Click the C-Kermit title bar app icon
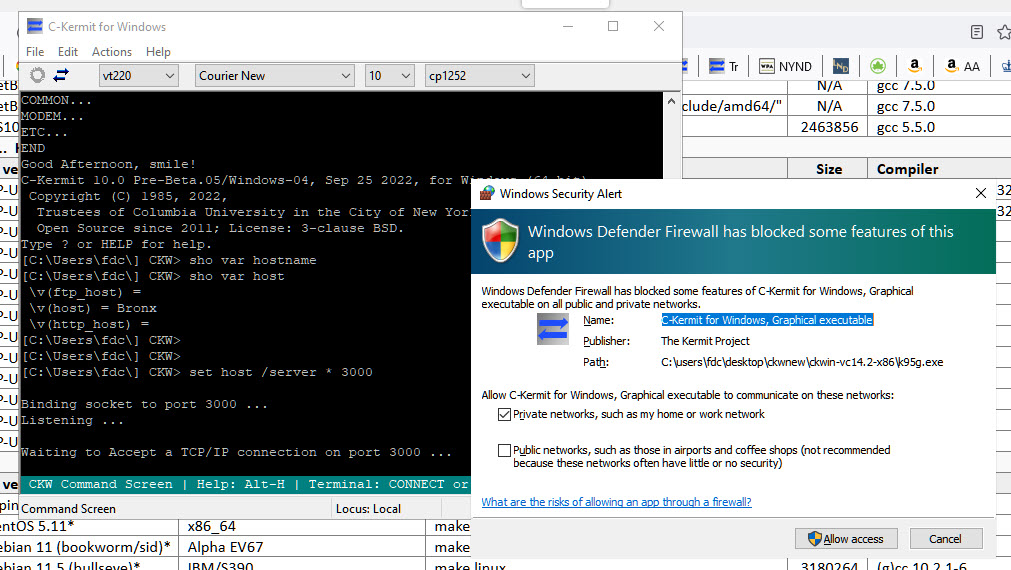1011x570 pixels. 34,26
